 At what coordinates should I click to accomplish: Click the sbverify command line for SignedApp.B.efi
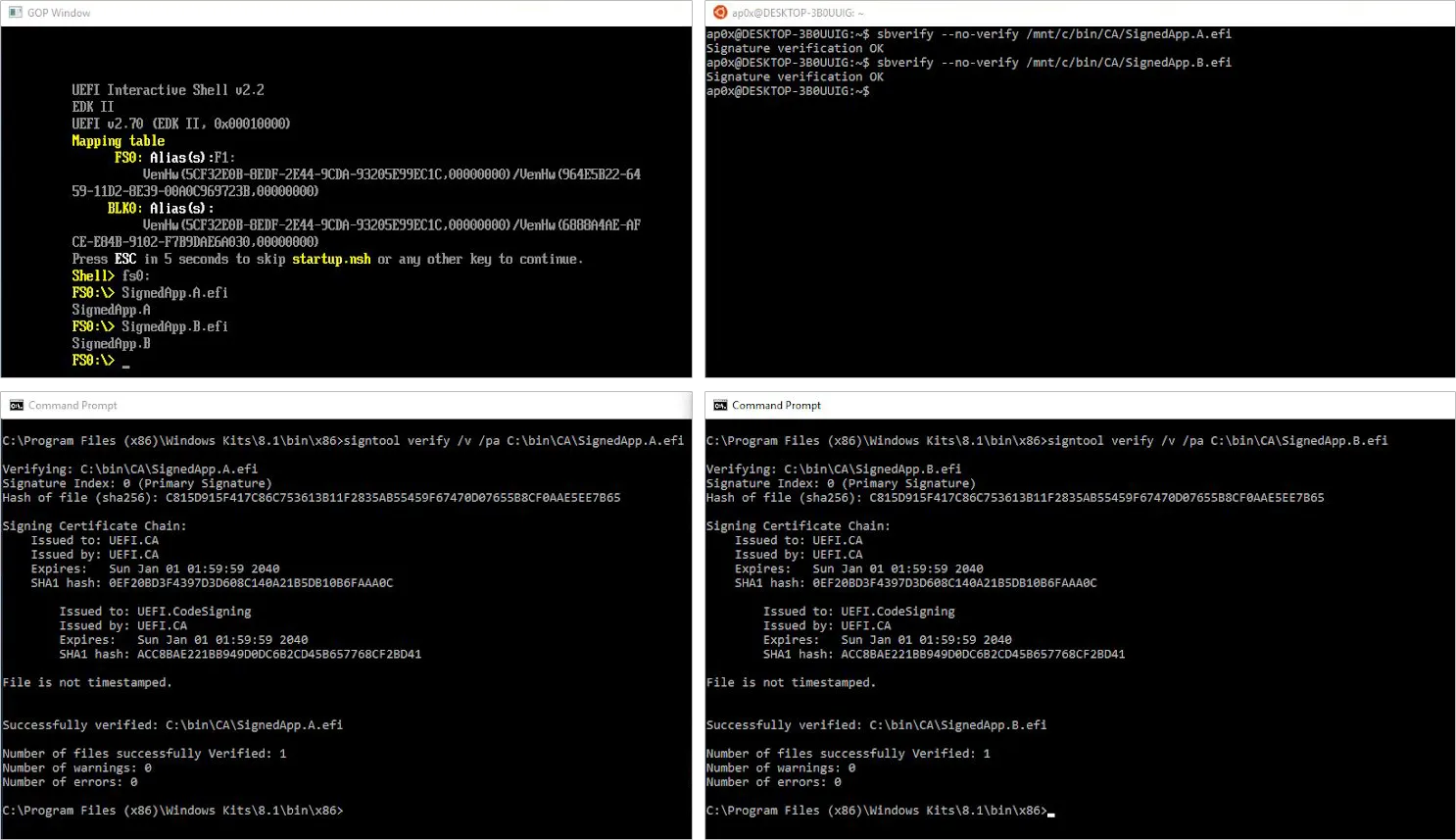coord(968,63)
